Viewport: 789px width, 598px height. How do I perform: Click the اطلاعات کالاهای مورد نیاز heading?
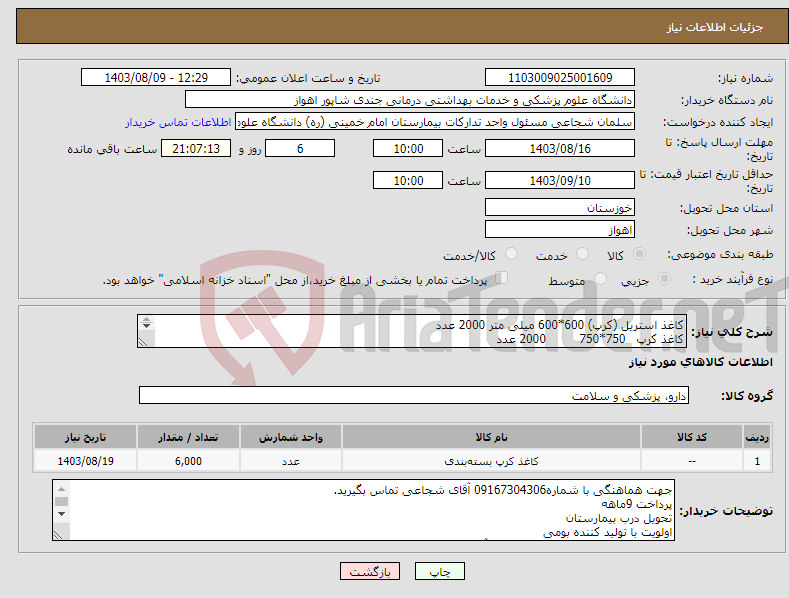(700, 362)
